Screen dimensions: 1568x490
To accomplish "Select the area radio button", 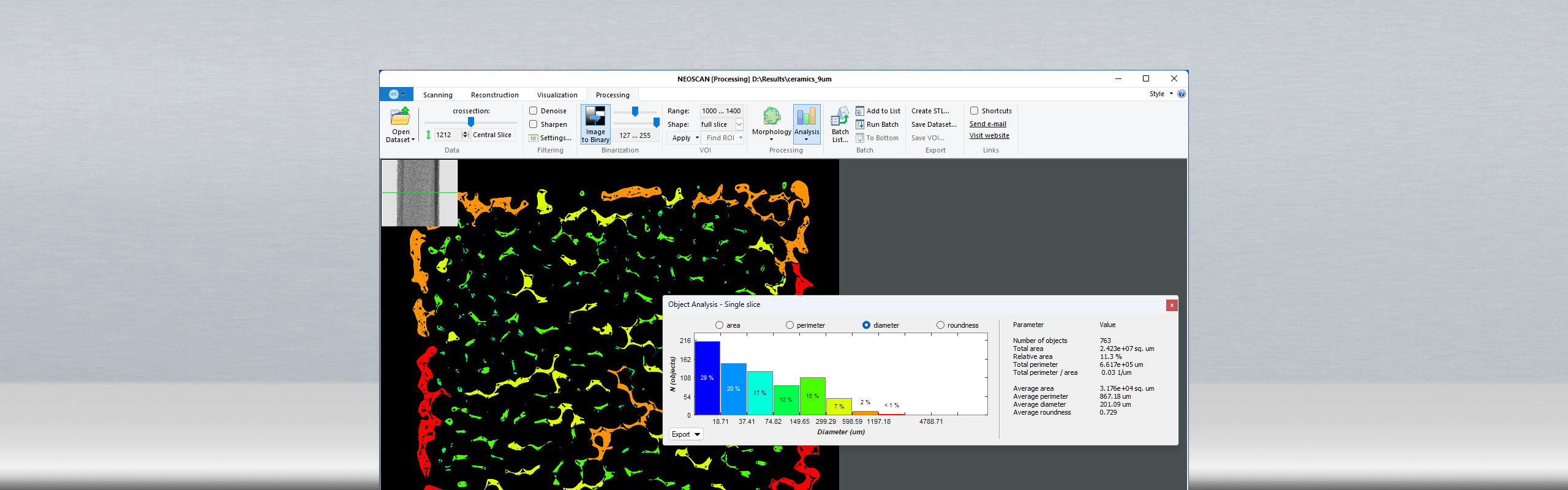I will tap(719, 325).
